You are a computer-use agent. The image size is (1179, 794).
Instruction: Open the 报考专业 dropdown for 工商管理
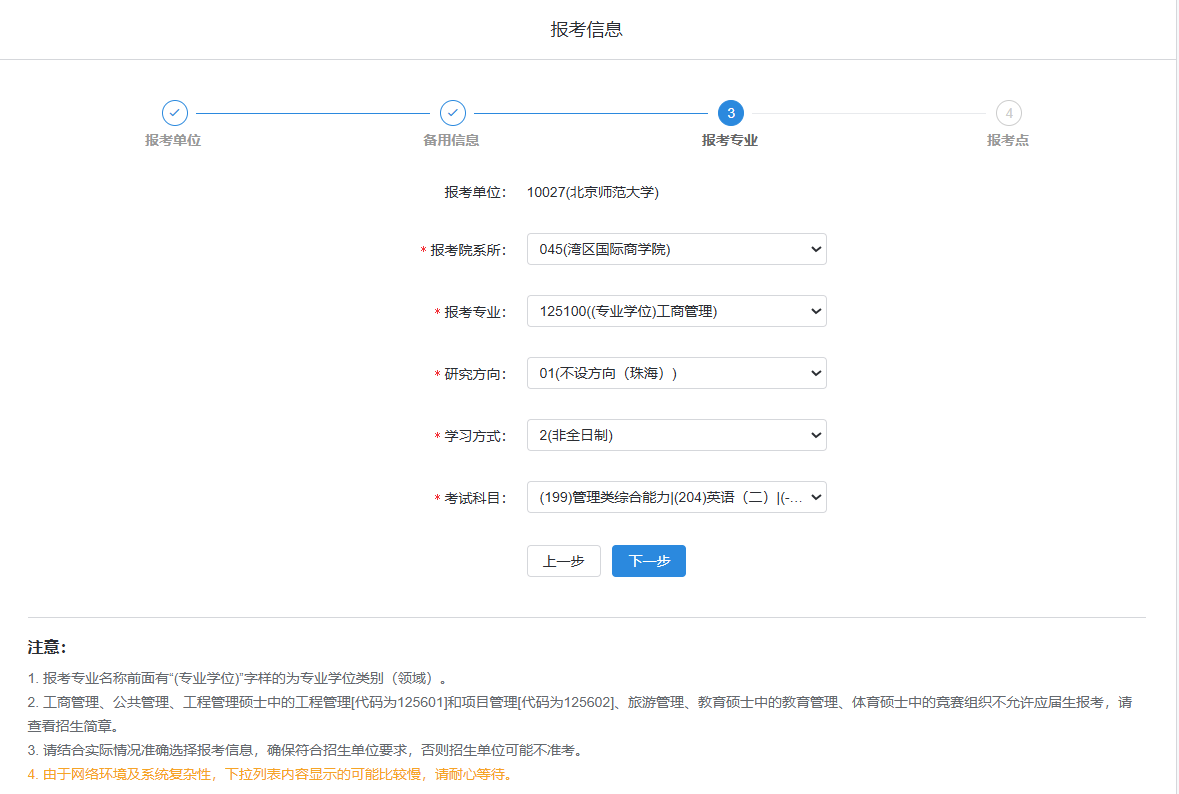(x=676, y=311)
